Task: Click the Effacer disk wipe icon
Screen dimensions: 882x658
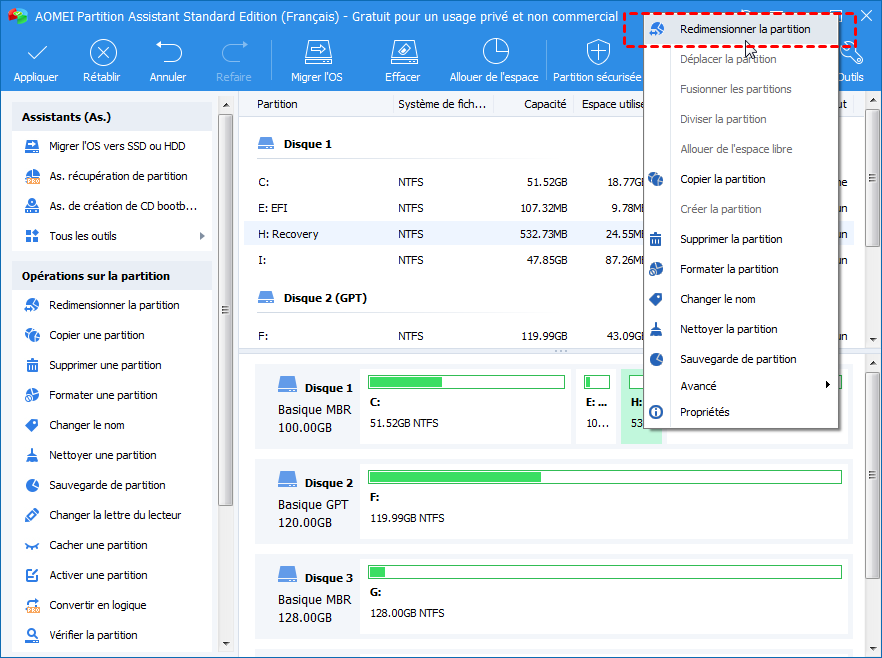Action: pos(402,53)
